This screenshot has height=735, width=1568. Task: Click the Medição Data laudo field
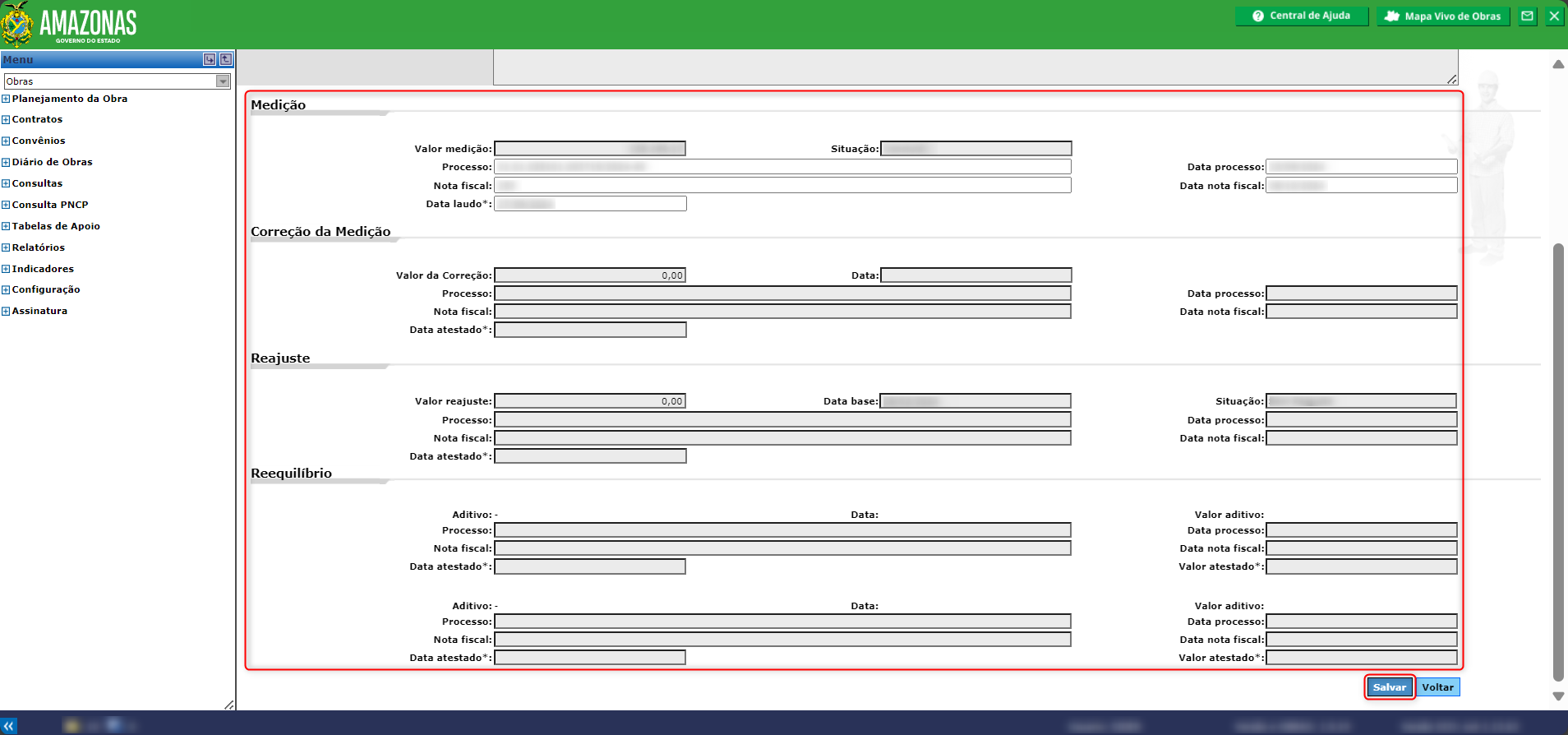590,204
